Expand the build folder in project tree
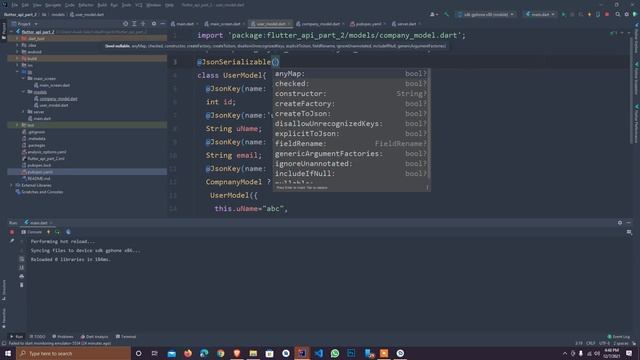640x360 pixels. [x=17, y=58]
